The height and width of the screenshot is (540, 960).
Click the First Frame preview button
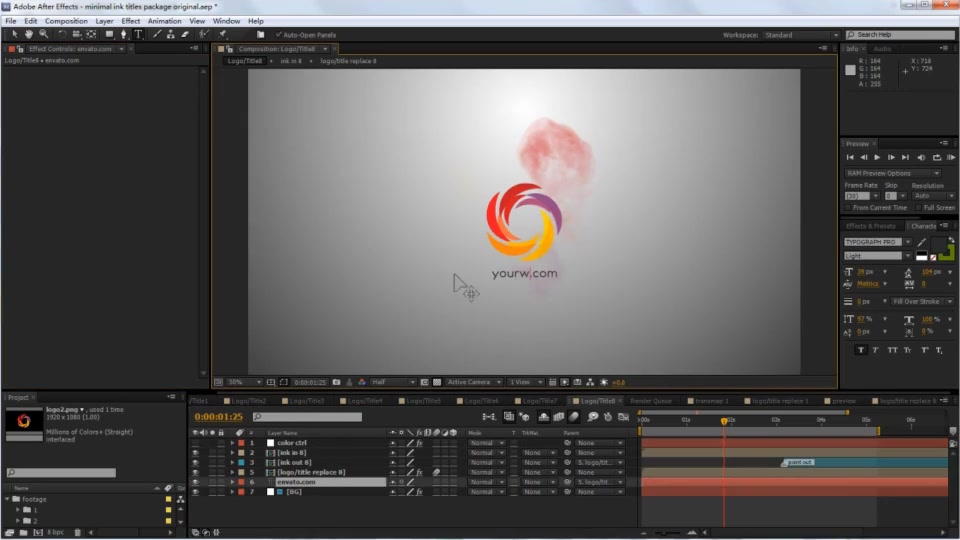point(850,157)
